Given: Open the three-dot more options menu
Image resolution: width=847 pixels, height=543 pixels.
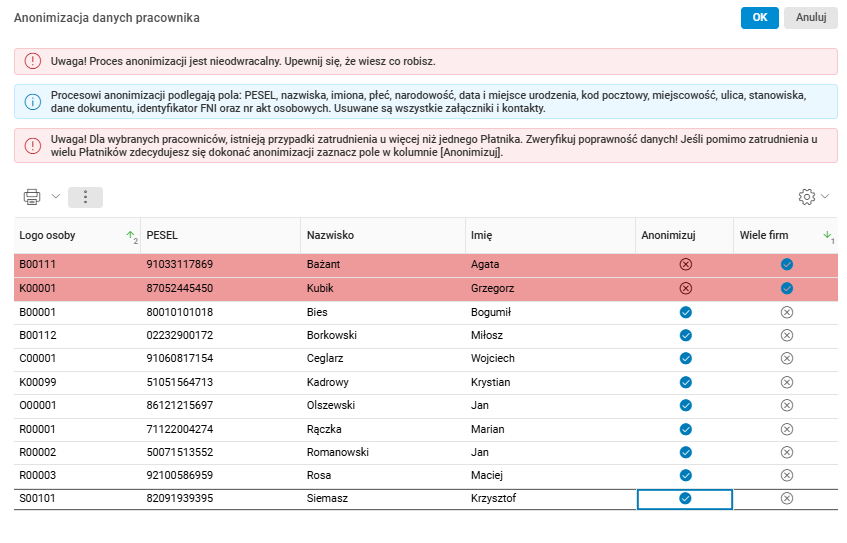Looking at the screenshot, I should pyautogui.click(x=85, y=197).
